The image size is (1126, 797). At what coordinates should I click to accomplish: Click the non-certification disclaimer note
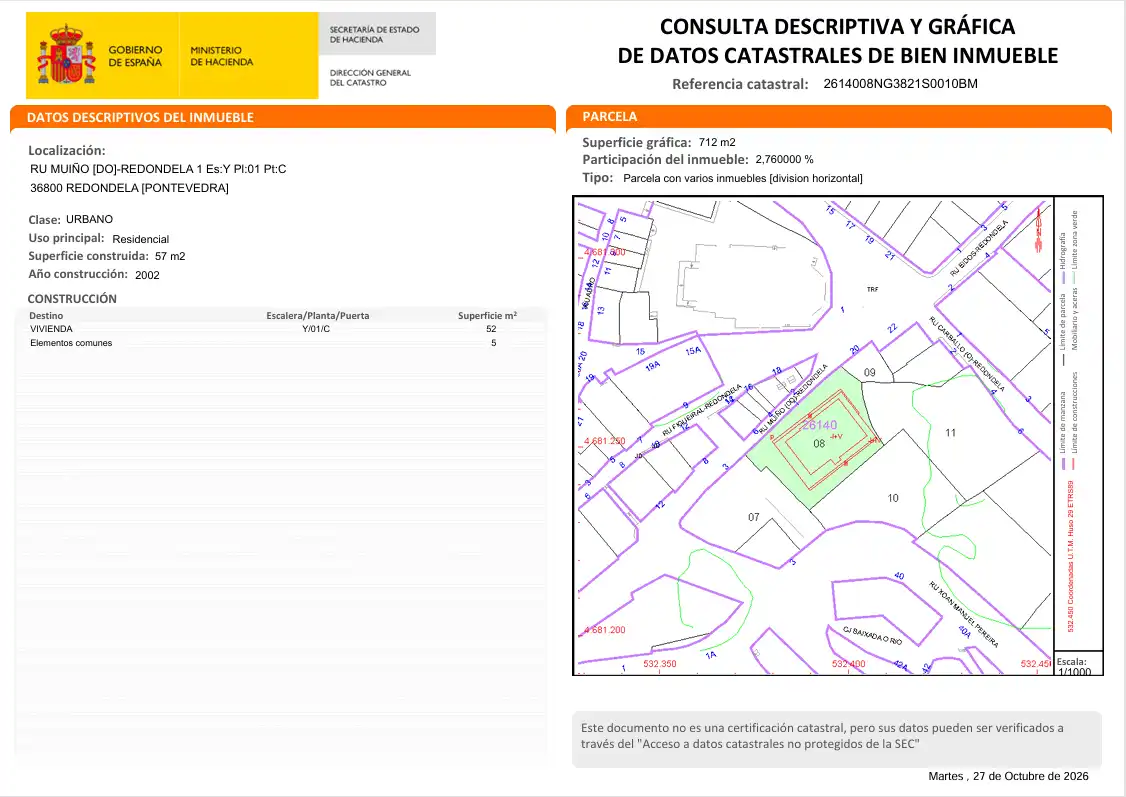[x=837, y=740]
